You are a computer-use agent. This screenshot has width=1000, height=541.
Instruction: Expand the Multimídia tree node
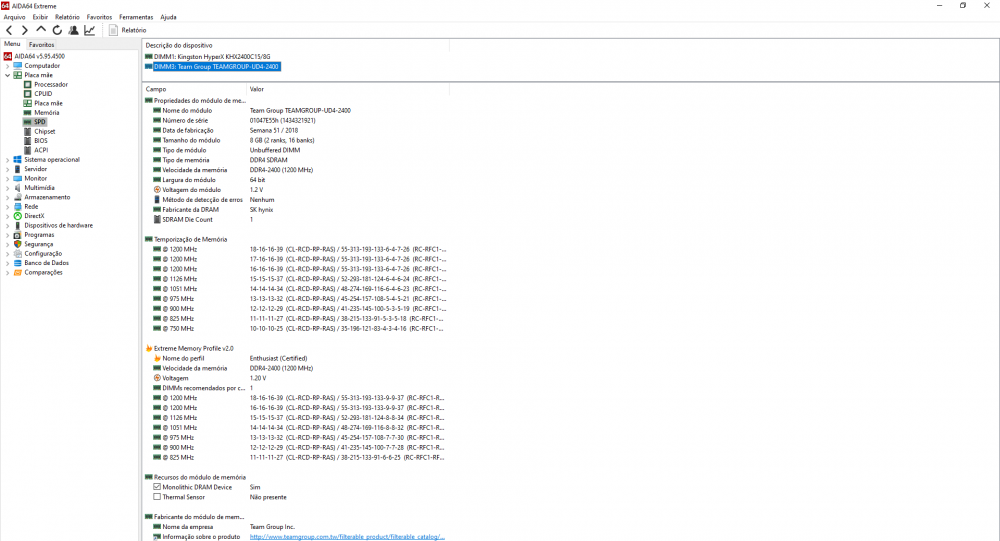[x=7, y=188]
